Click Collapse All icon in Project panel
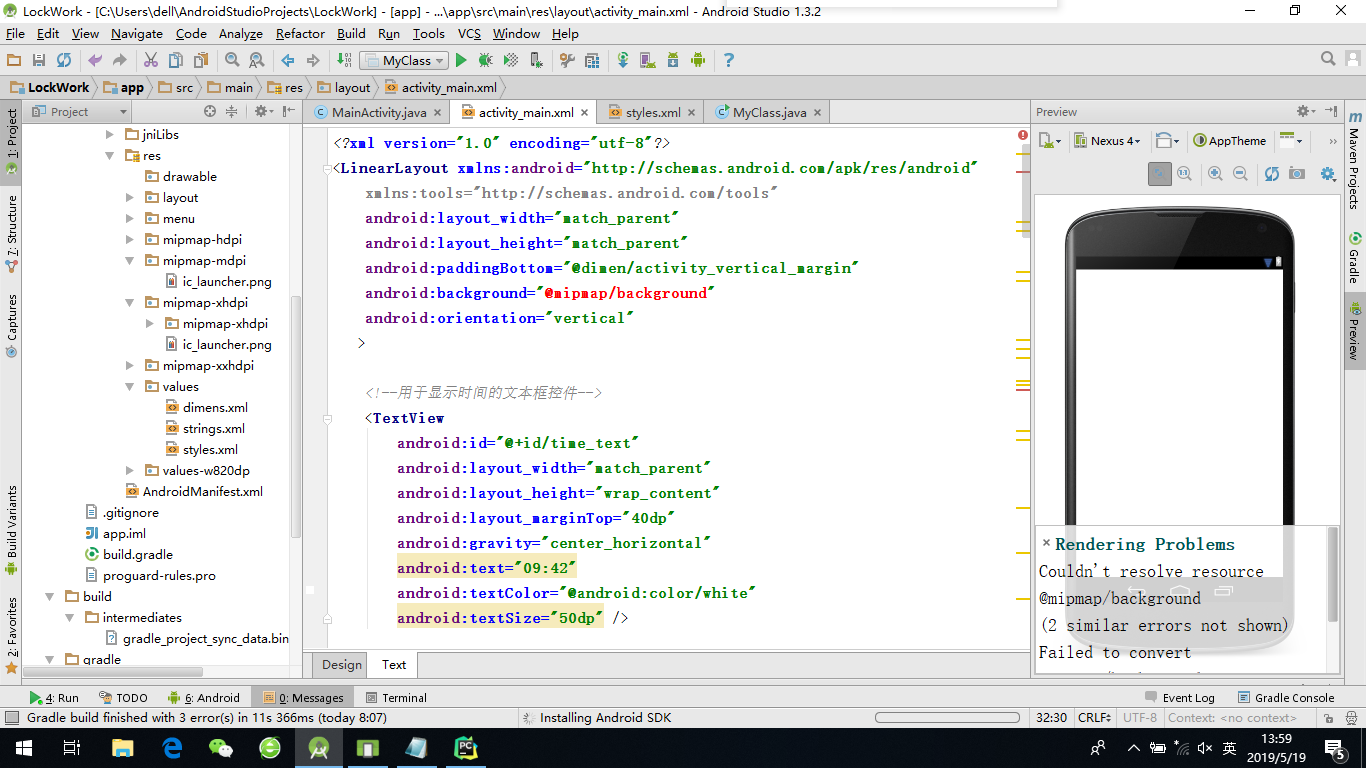 tap(232, 112)
